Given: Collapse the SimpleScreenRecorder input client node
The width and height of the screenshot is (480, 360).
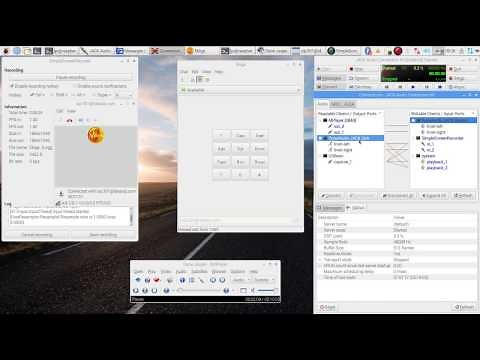Looking at the screenshot, I should pos(414,138).
